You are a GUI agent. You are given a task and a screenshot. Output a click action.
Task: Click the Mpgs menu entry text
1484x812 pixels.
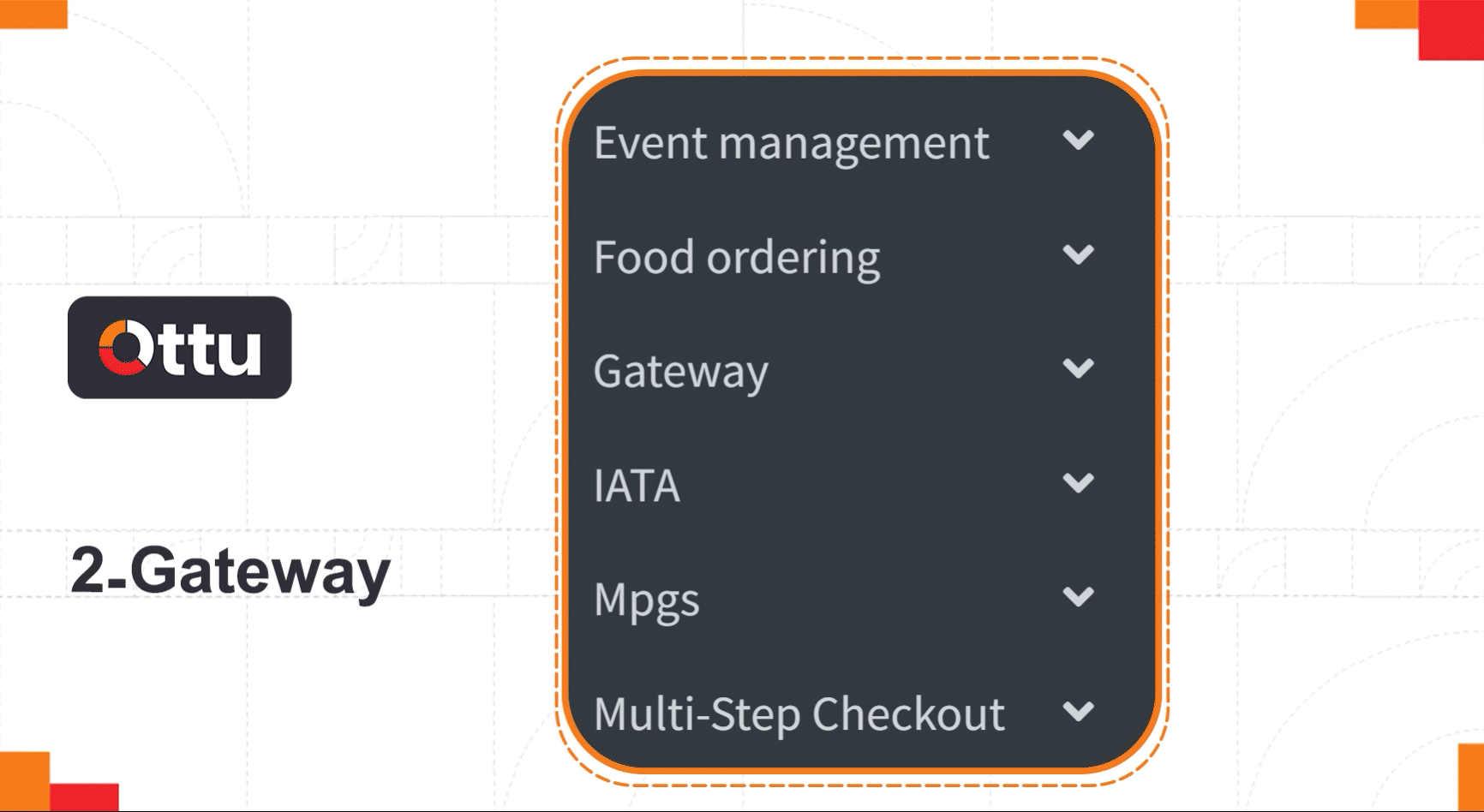click(647, 601)
